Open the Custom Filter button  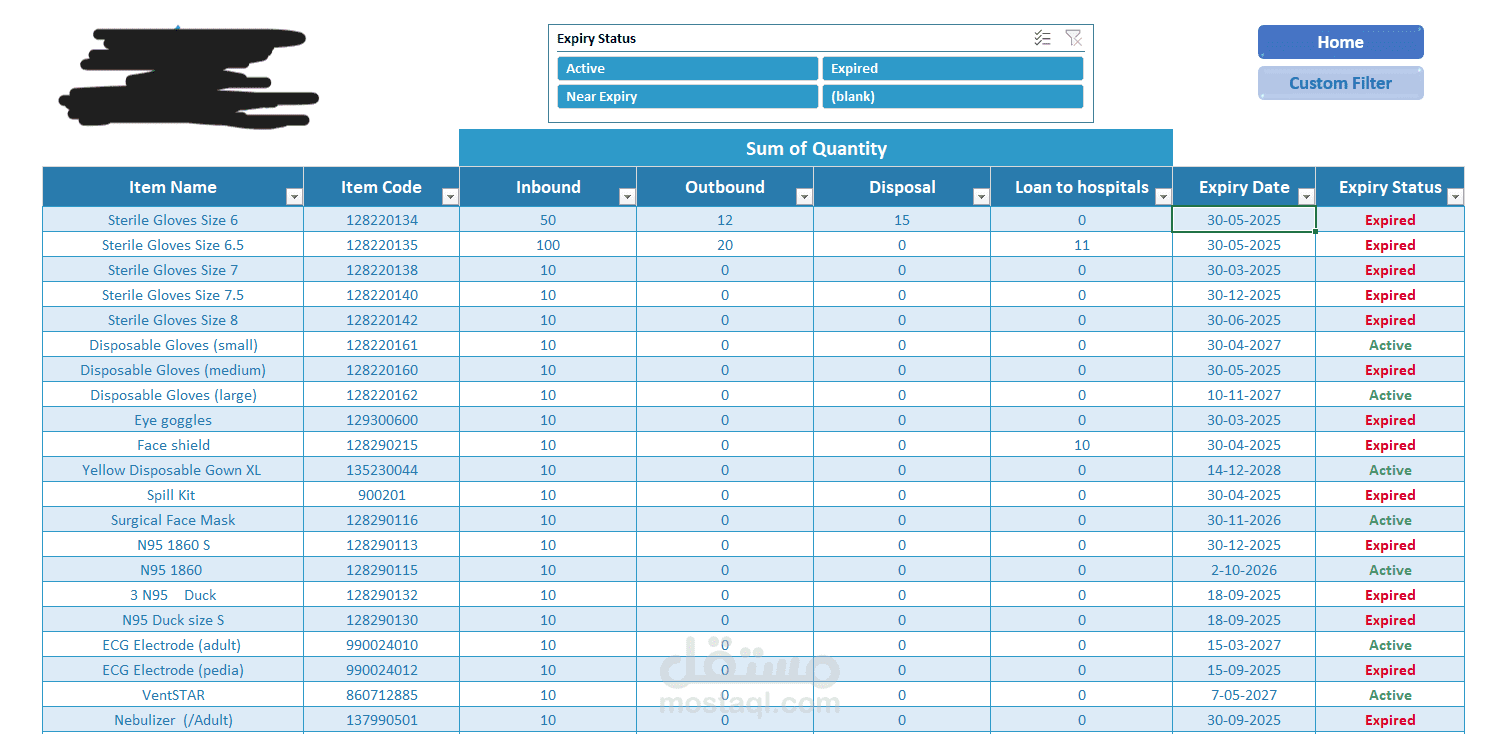coord(1340,83)
